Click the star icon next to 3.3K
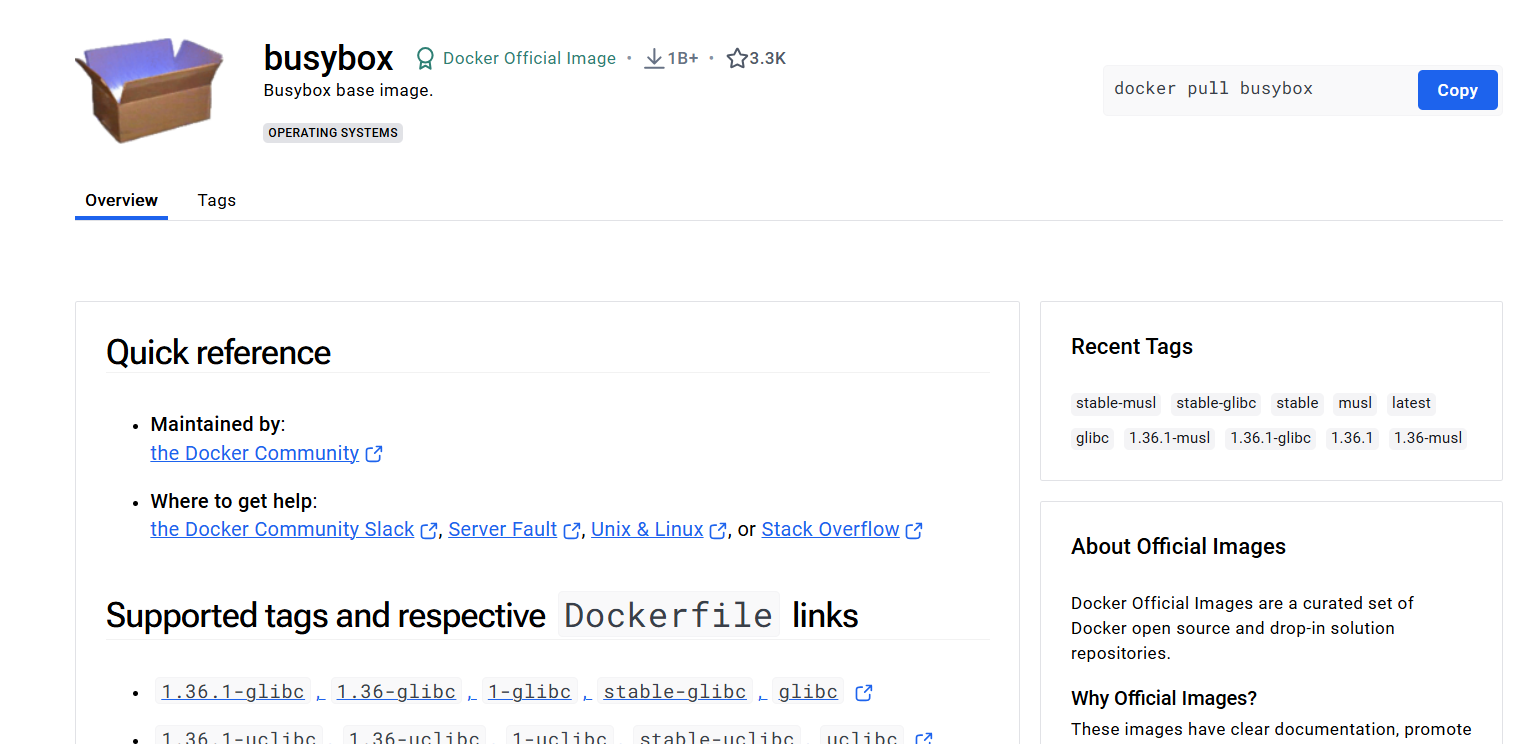The image size is (1522, 744). pyautogui.click(x=736, y=57)
